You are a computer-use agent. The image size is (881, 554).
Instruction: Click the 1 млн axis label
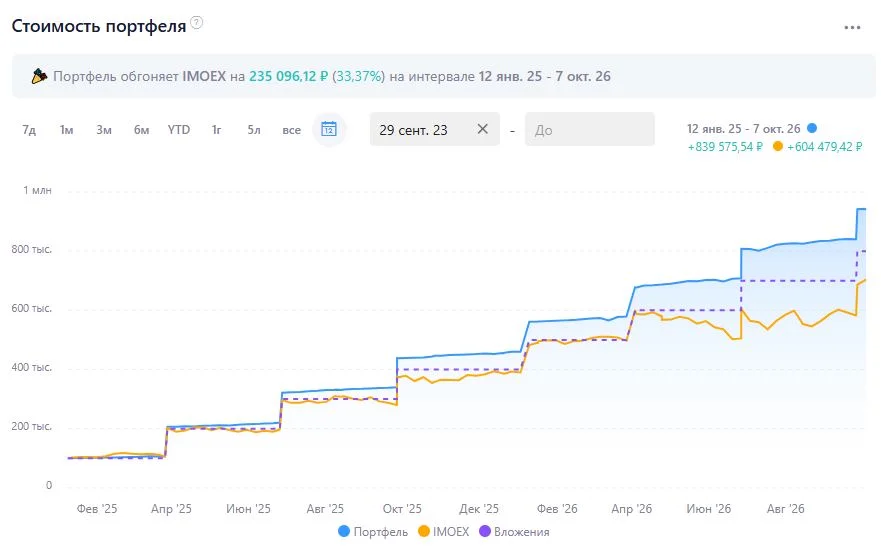pos(37,190)
